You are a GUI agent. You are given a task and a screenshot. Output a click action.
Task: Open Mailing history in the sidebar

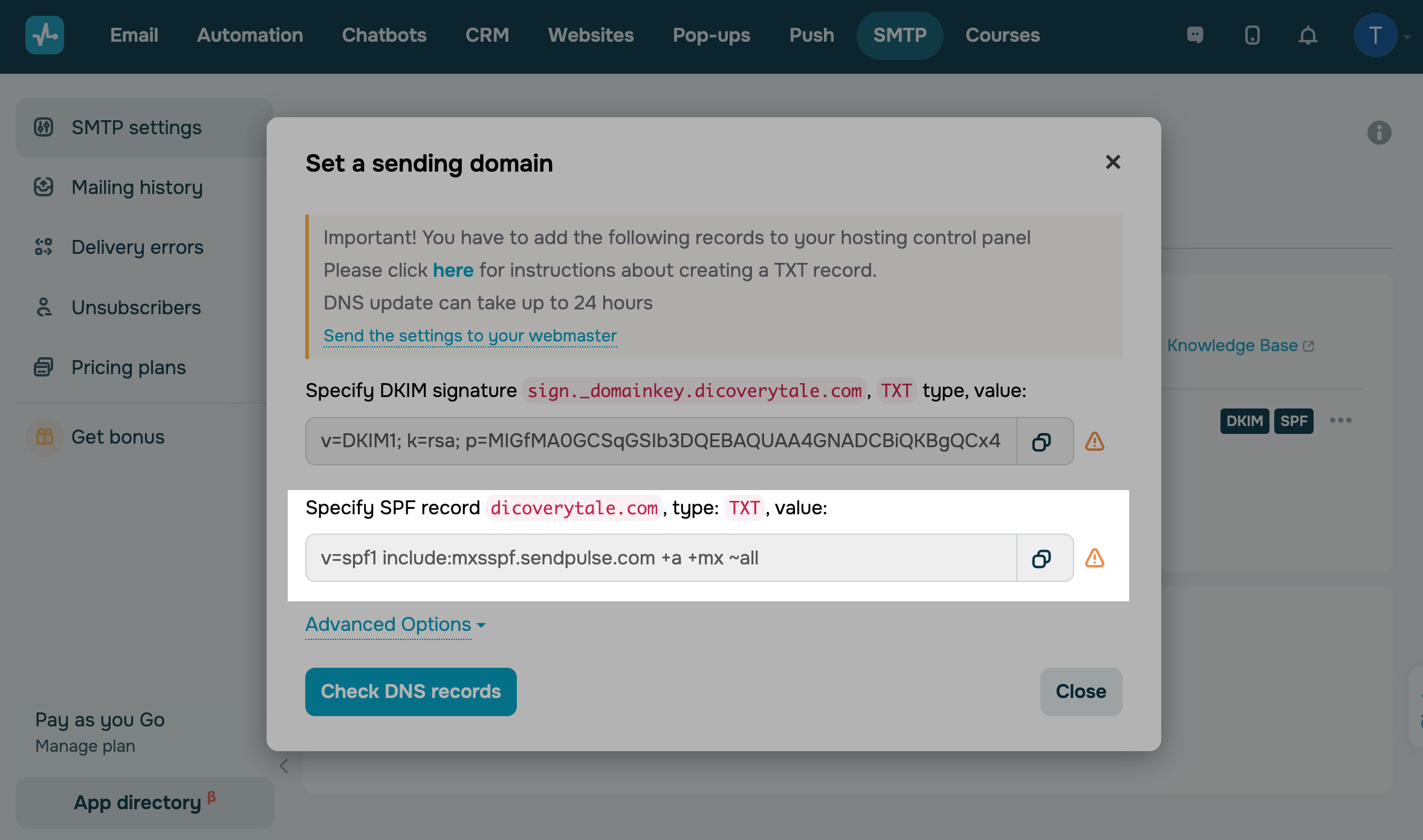click(x=137, y=187)
